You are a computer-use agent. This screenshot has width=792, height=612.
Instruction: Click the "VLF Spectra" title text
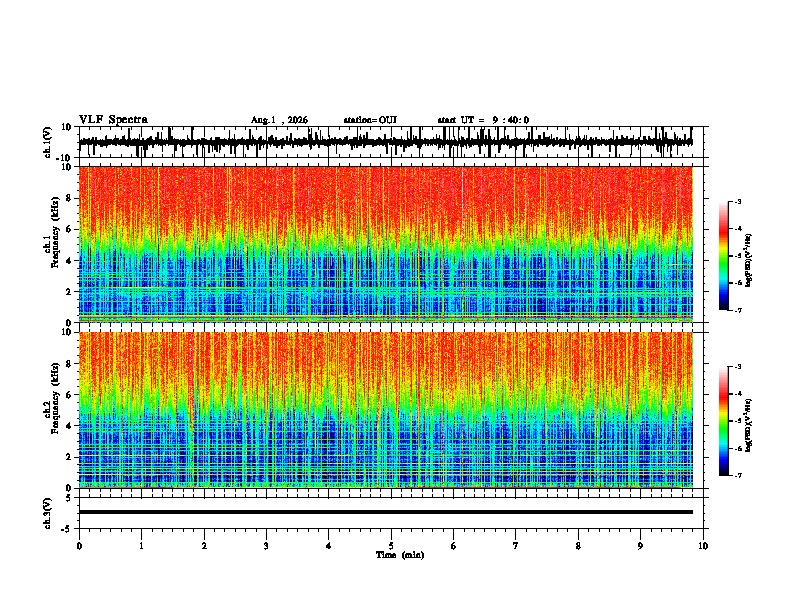point(113,120)
